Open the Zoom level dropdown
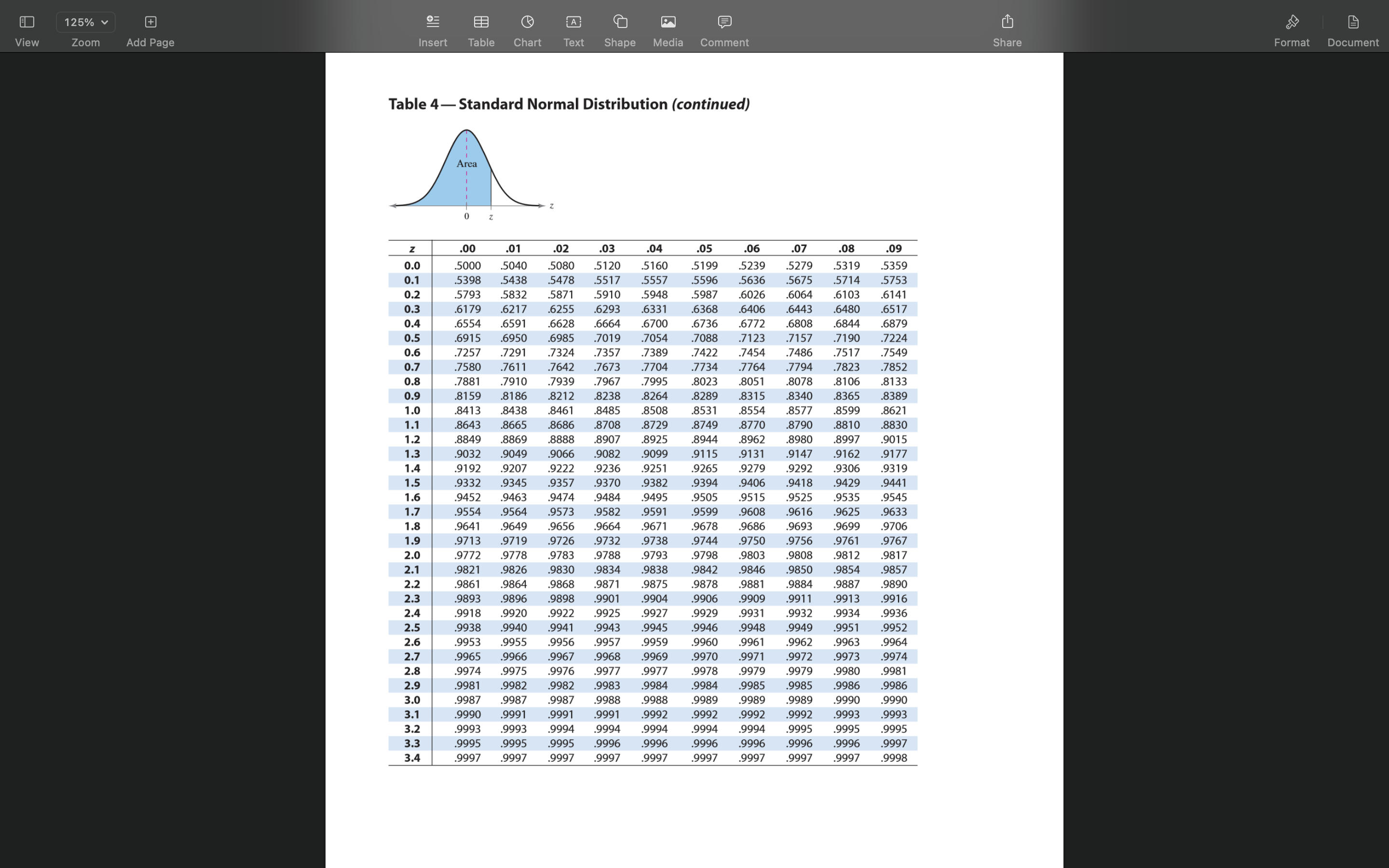This screenshot has width=1389, height=868. click(x=85, y=22)
